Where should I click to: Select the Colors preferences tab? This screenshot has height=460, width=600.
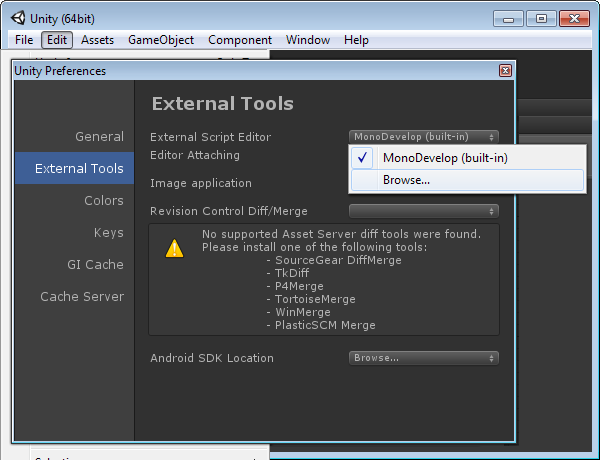[75, 200]
